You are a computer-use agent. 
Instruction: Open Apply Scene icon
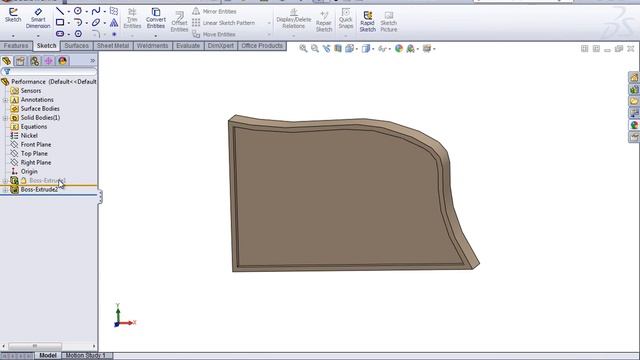pos(411,49)
